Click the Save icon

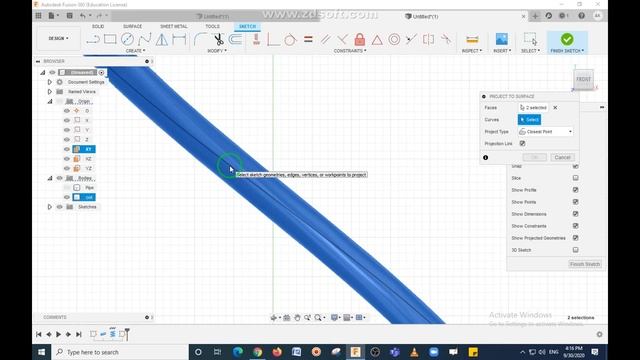click(70, 16)
